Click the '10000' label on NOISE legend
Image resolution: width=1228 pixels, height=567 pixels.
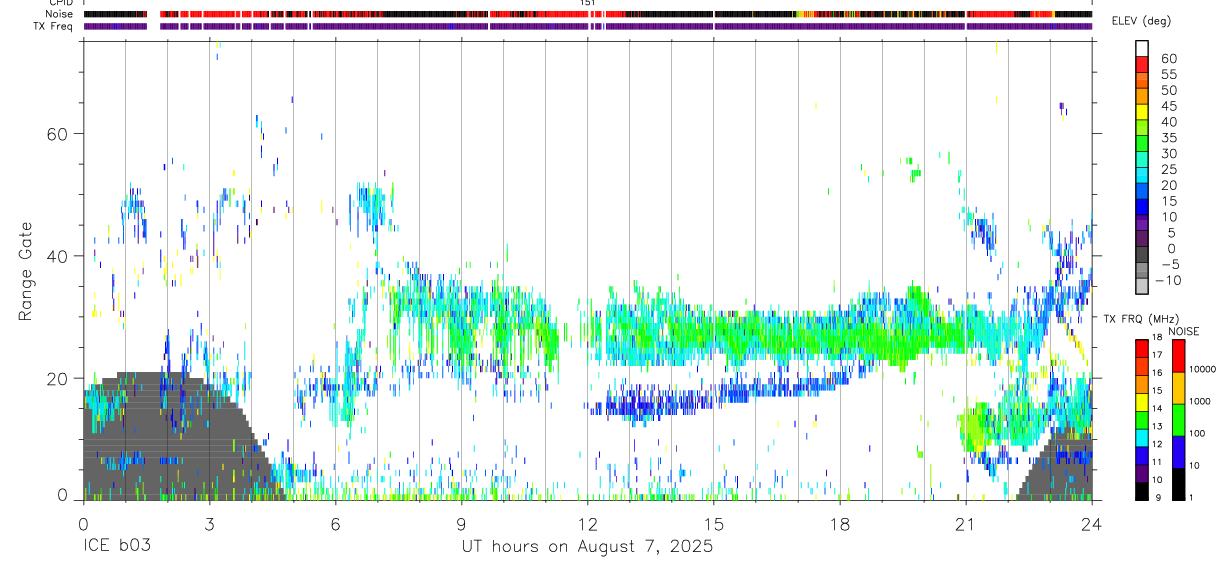(x=1202, y=369)
